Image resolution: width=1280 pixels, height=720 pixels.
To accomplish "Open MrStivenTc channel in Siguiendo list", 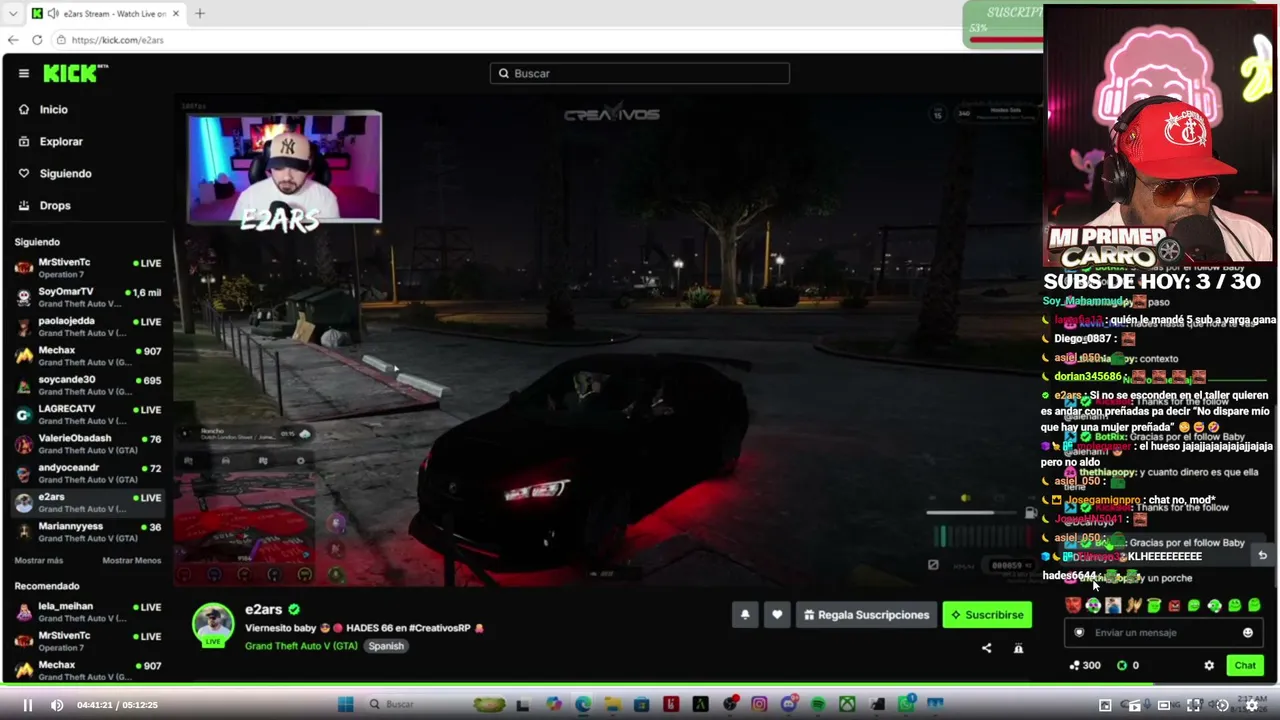I will click(88, 268).
